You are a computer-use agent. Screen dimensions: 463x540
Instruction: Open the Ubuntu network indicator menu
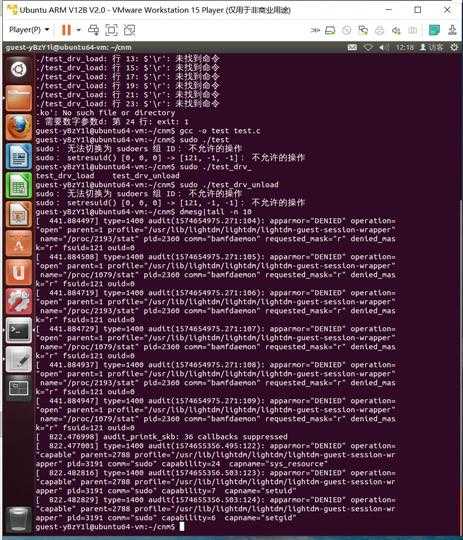pos(368,47)
